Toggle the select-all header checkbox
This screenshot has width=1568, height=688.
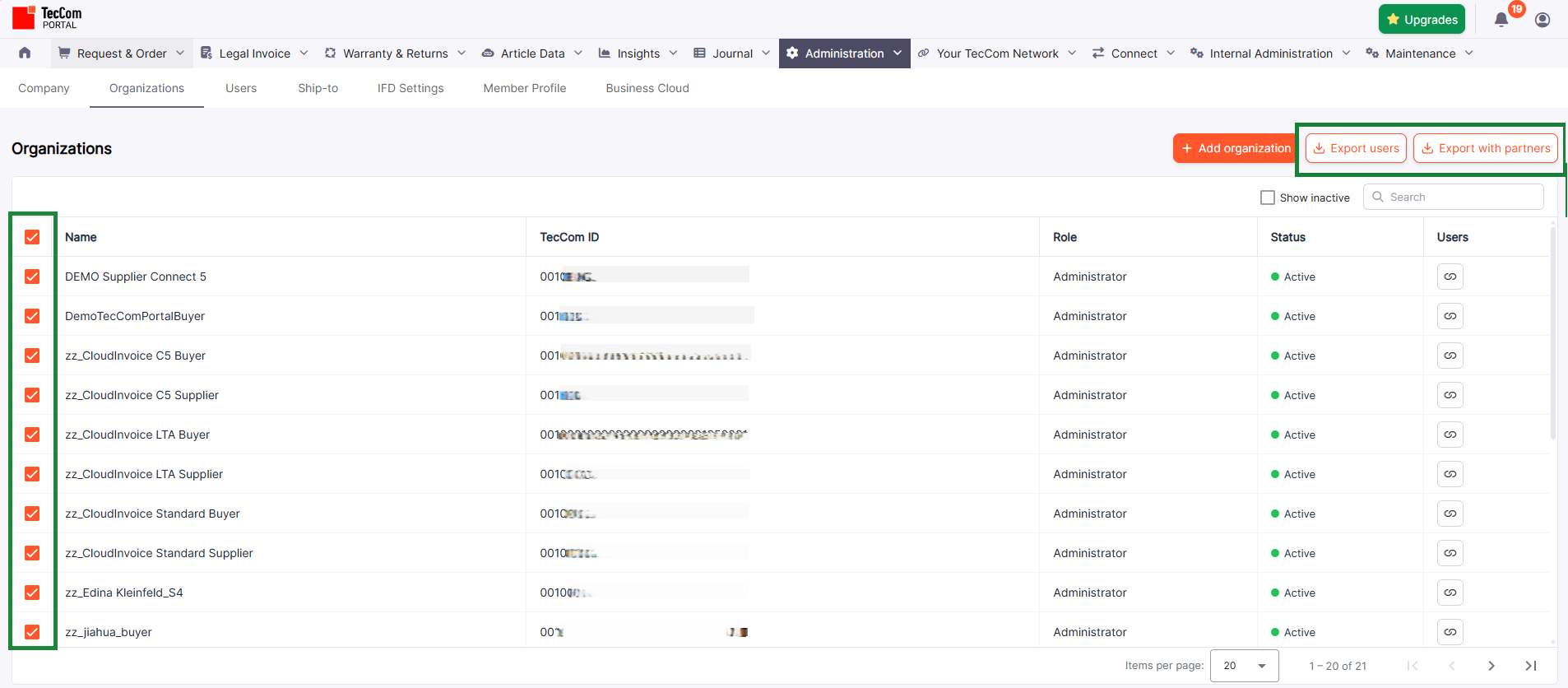point(32,237)
